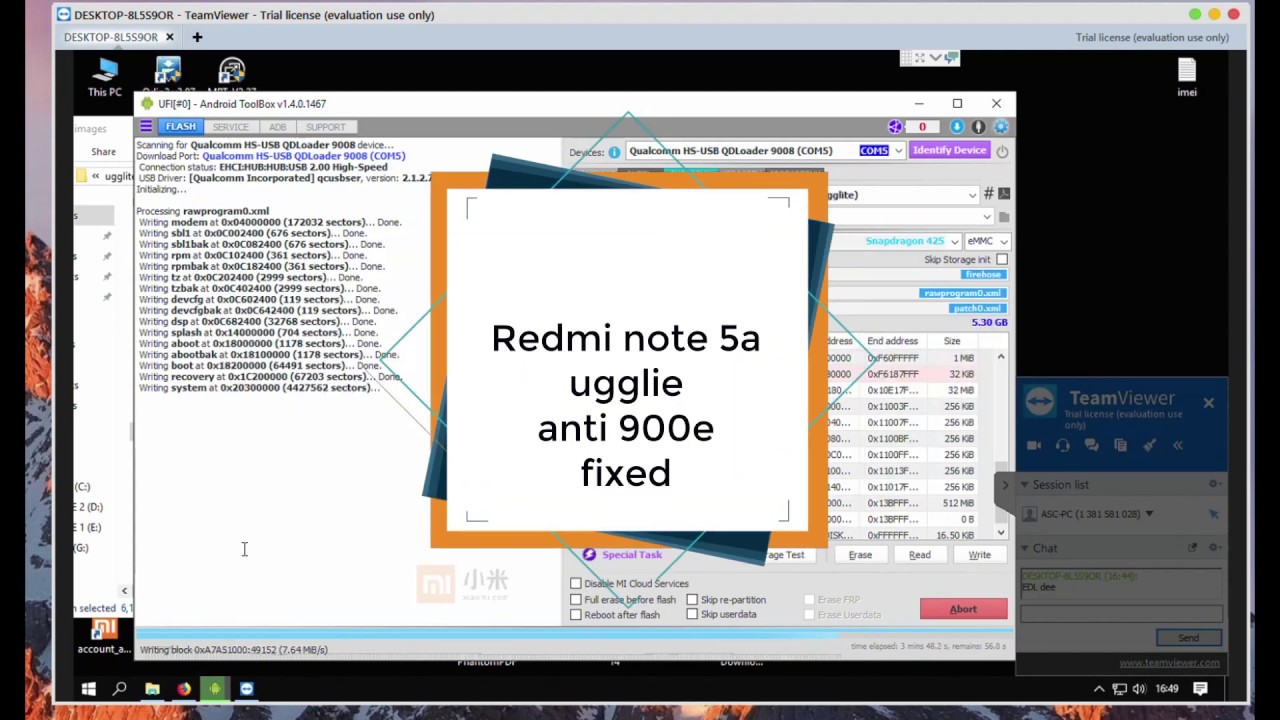Click the TeamViewer chat message input field
The width and height of the screenshot is (1280, 720).
pyautogui.click(x=1121, y=614)
